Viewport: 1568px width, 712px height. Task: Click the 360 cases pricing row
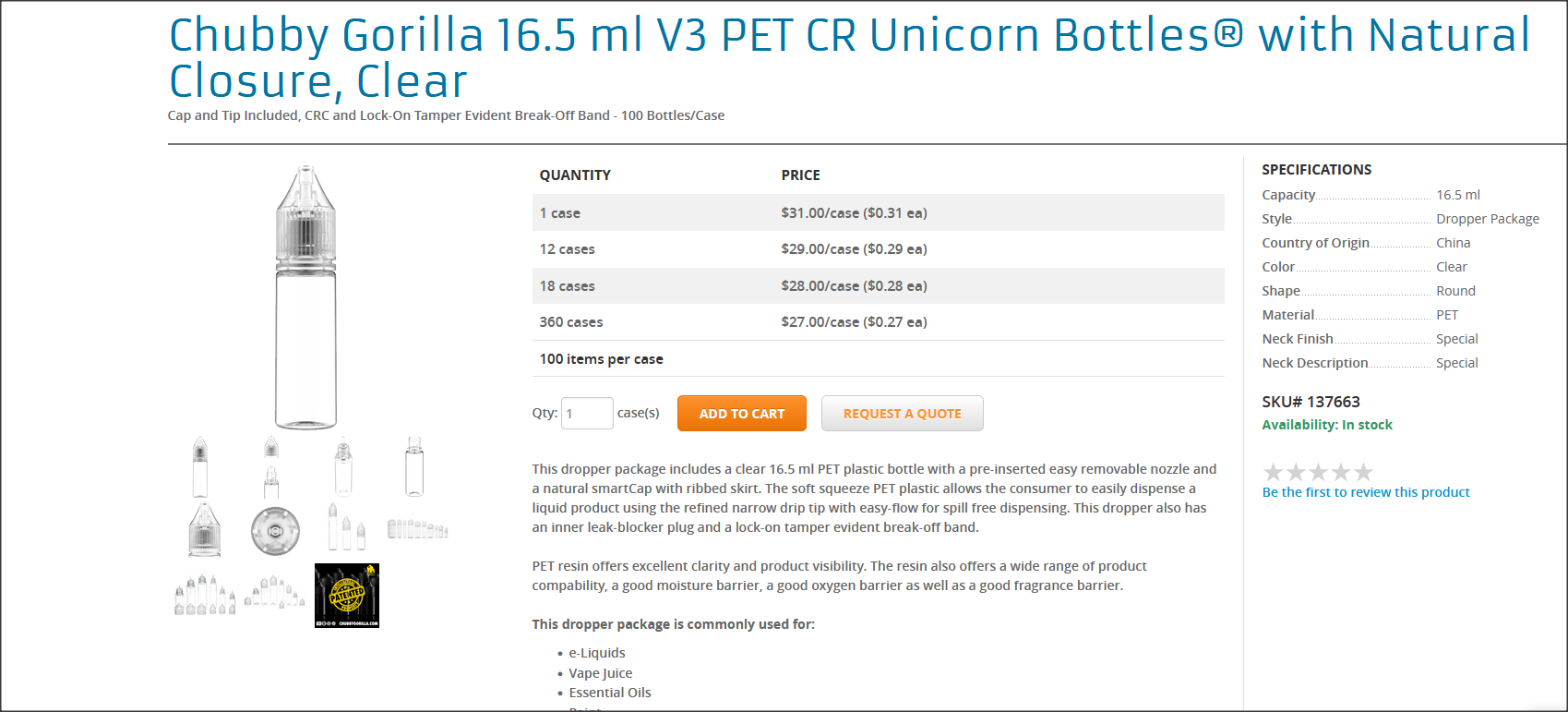878,322
